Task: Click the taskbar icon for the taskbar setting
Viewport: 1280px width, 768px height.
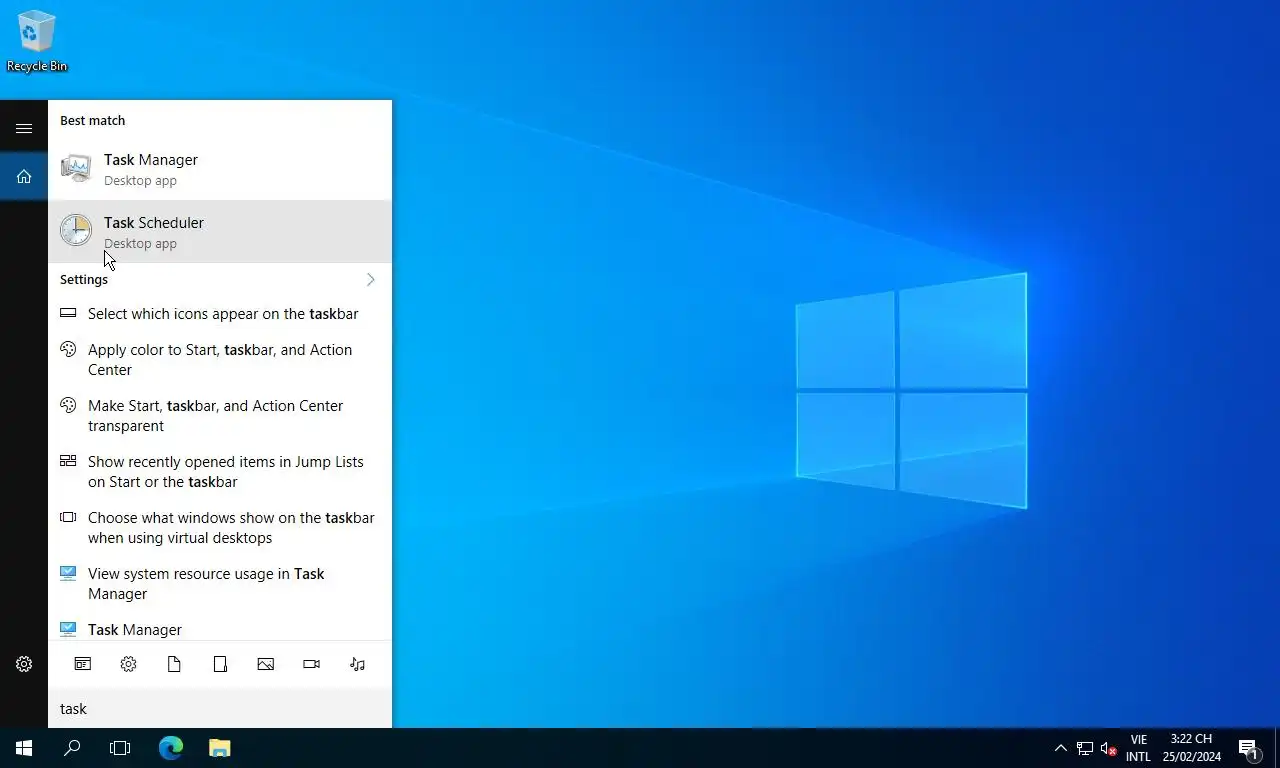Action: (68, 313)
